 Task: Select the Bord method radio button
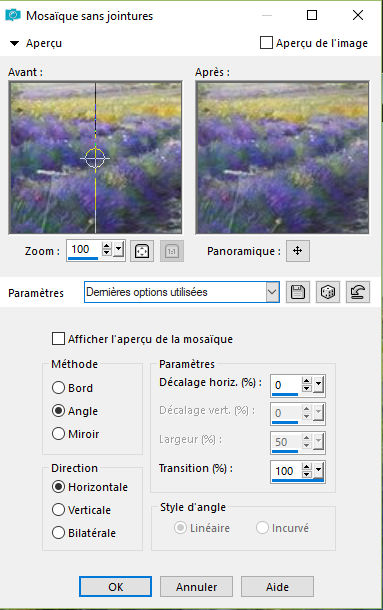pyautogui.click(x=58, y=387)
